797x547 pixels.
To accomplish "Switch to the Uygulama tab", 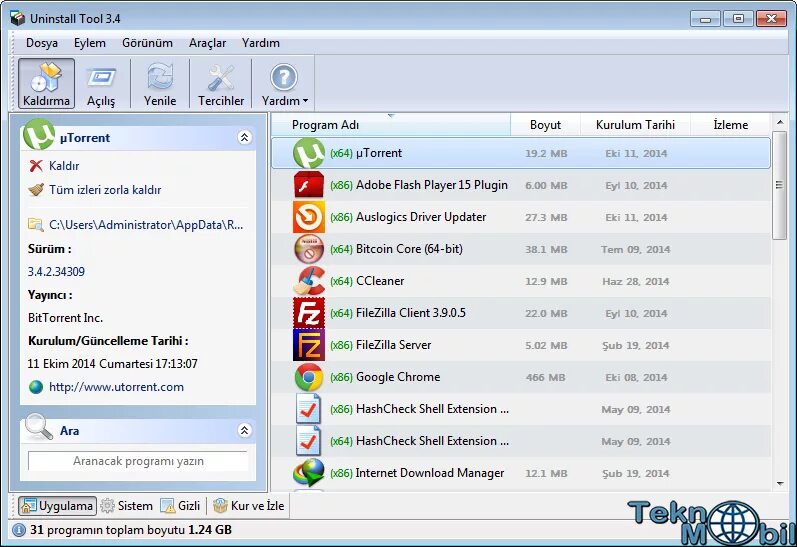I will (57, 506).
